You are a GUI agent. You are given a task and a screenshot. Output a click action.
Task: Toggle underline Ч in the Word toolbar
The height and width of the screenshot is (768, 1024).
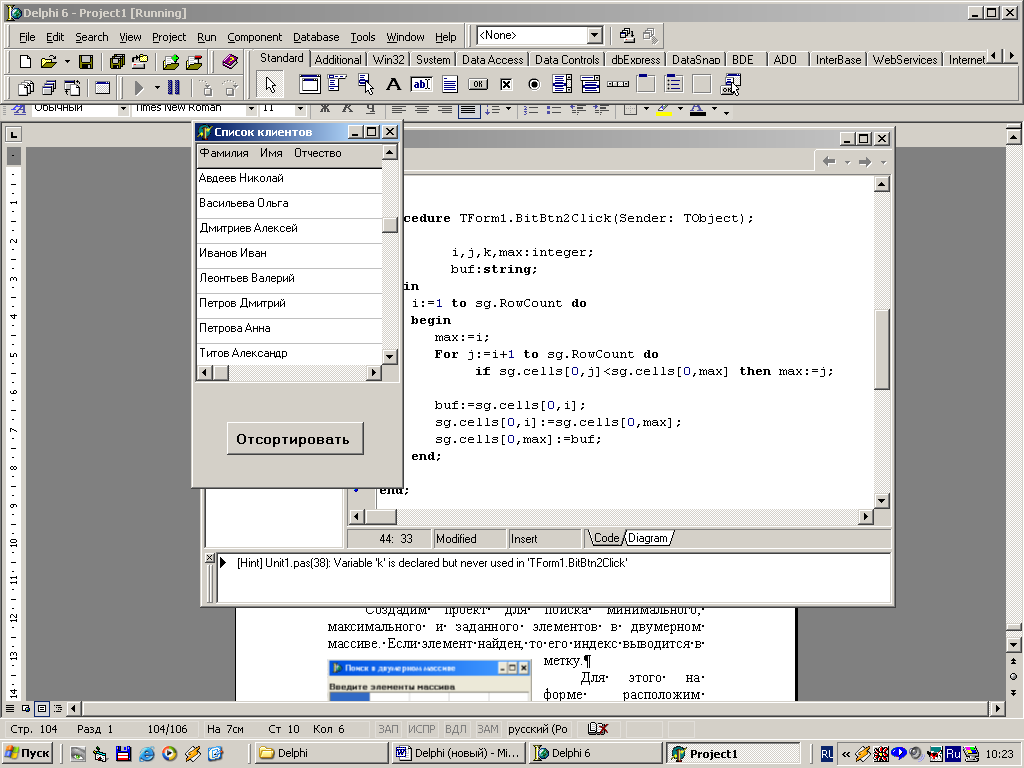pyautogui.click(x=370, y=108)
